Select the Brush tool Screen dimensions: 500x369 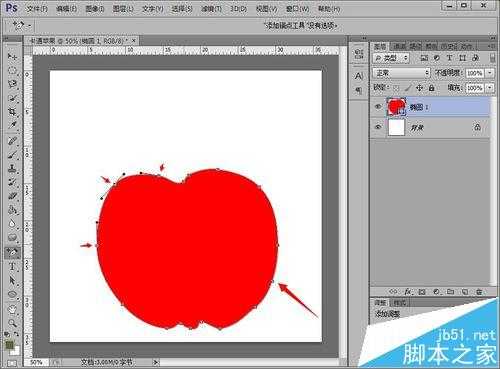[12, 155]
